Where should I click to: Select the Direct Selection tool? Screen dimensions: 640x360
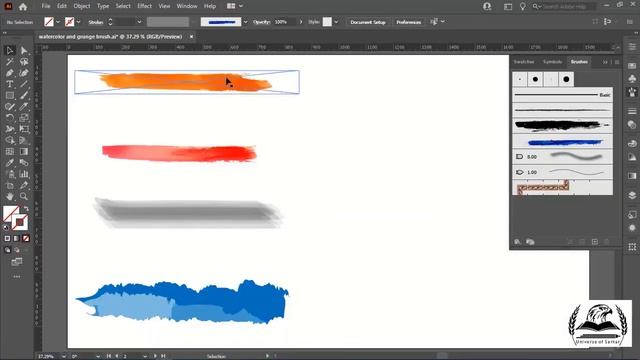[24, 51]
